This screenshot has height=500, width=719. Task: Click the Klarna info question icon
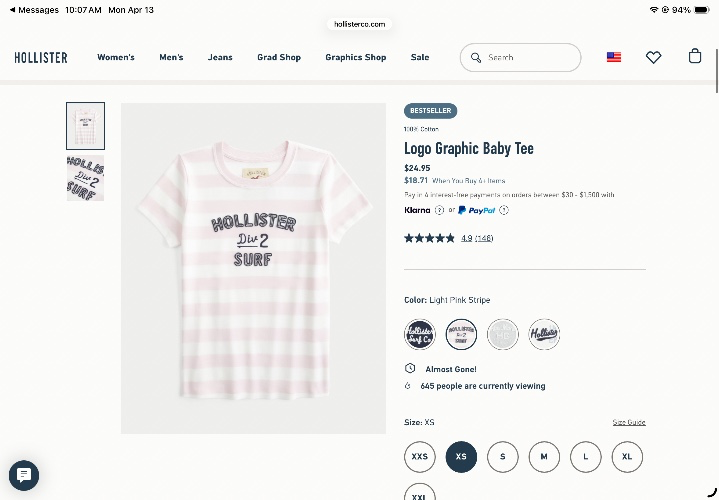click(439, 210)
